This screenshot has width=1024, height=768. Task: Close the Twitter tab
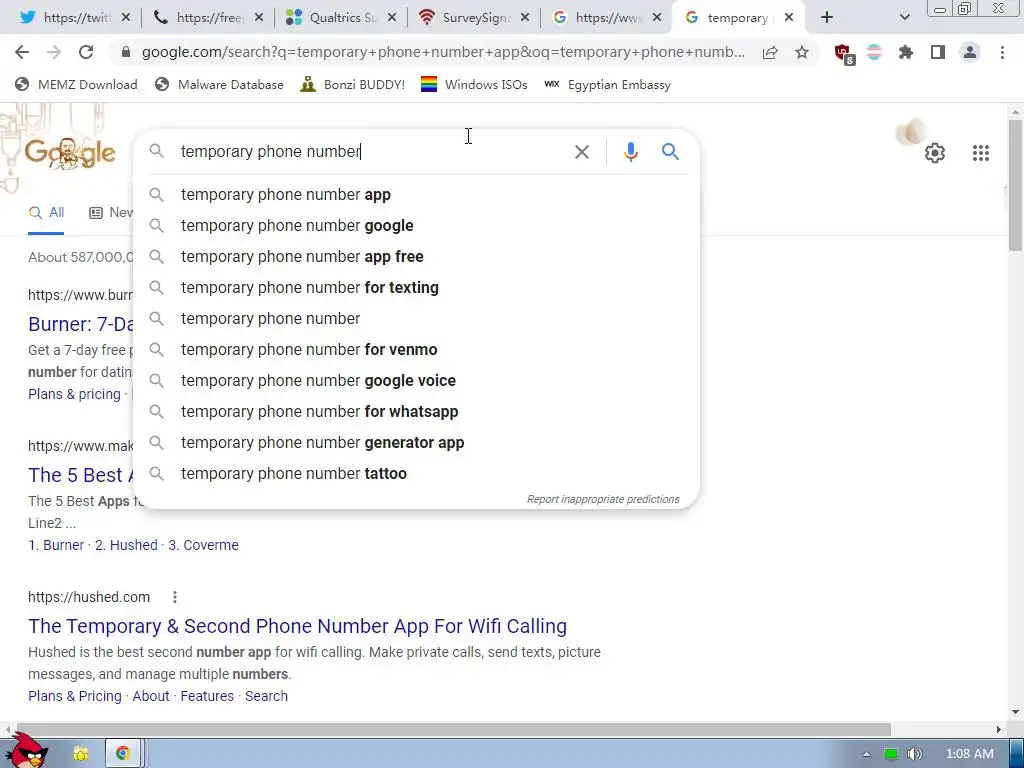(x=126, y=18)
